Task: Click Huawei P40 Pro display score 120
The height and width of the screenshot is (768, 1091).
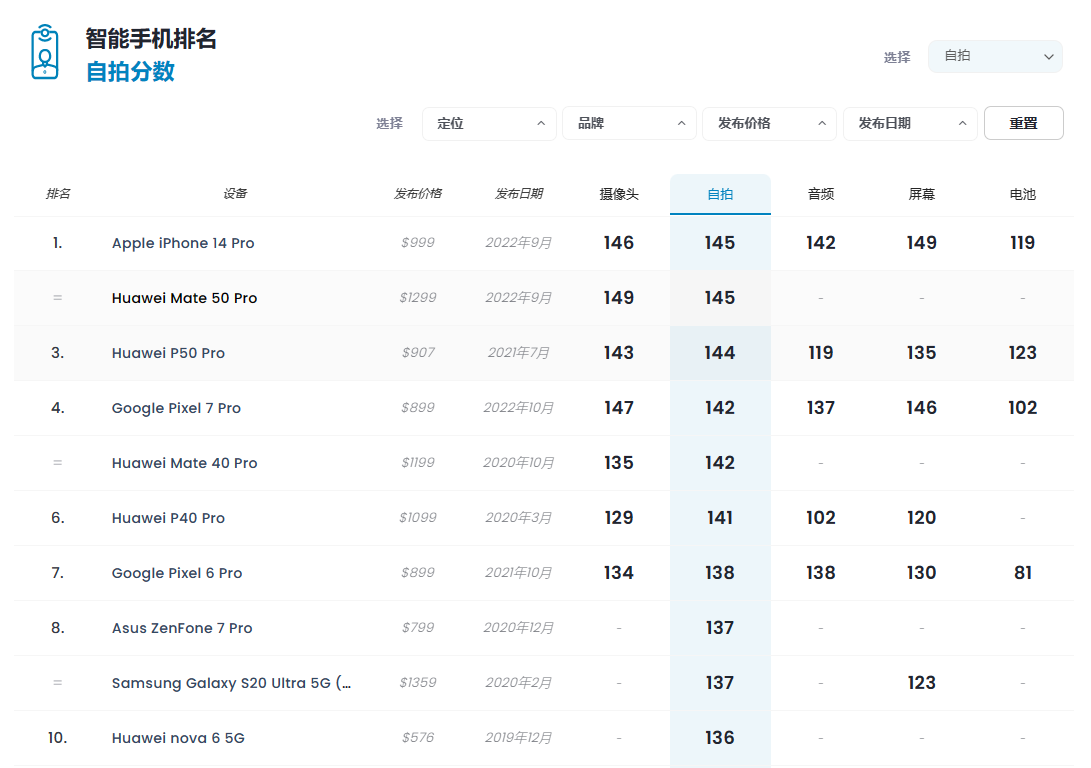Action: point(921,518)
